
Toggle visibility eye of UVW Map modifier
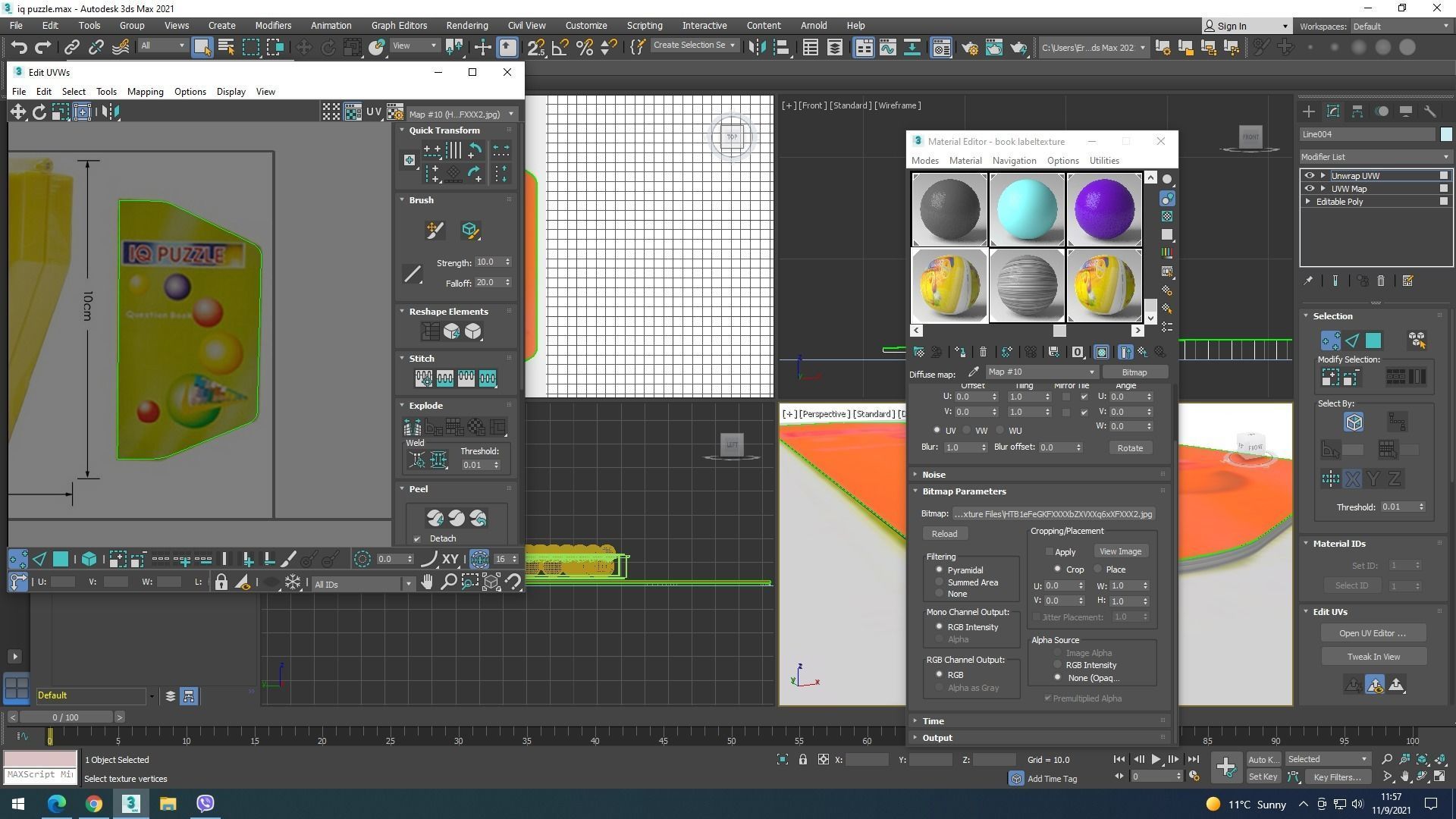1309,188
